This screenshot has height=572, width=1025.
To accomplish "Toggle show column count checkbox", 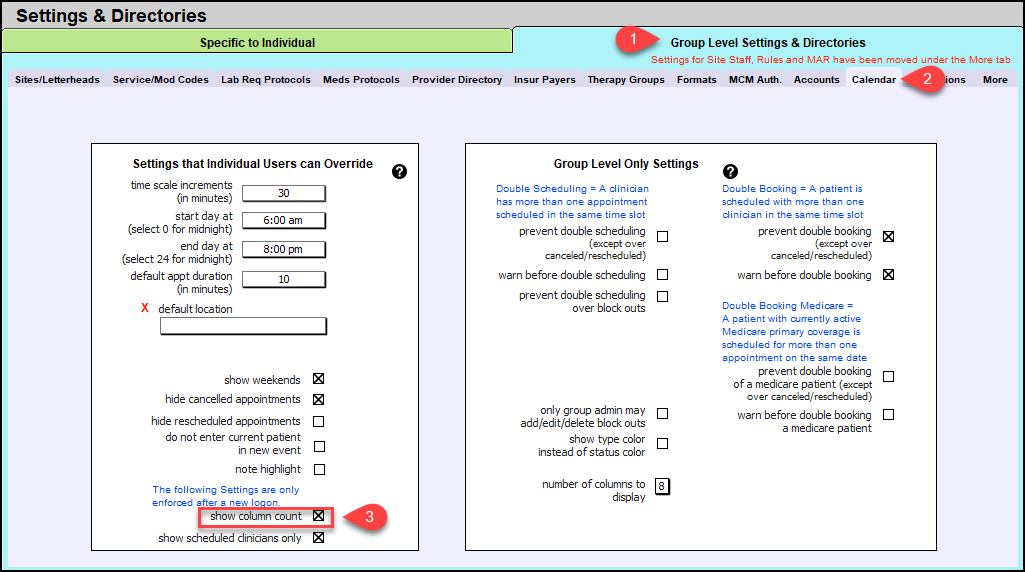I will coord(319,516).
